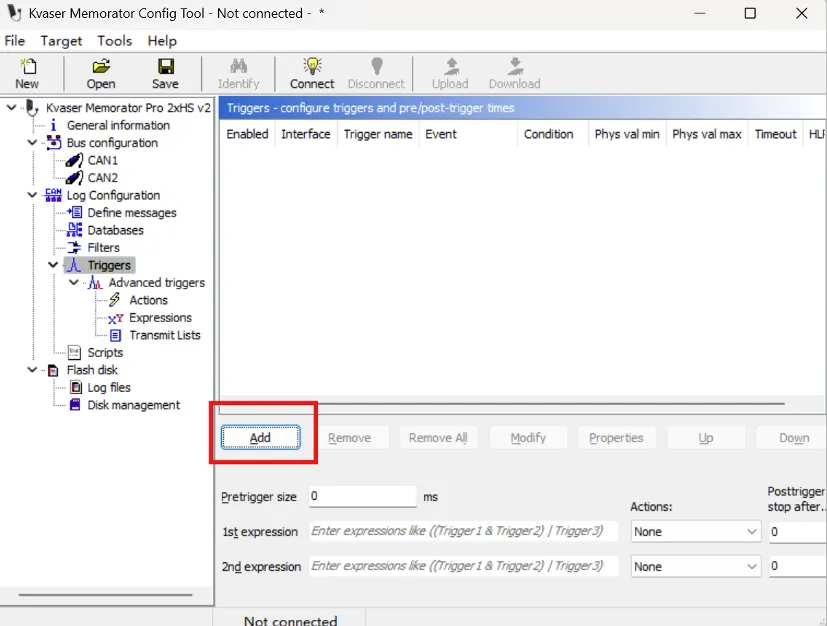Click the Up button
The width and height of the screenshot is (827, 626).
(x=706, y=438)
